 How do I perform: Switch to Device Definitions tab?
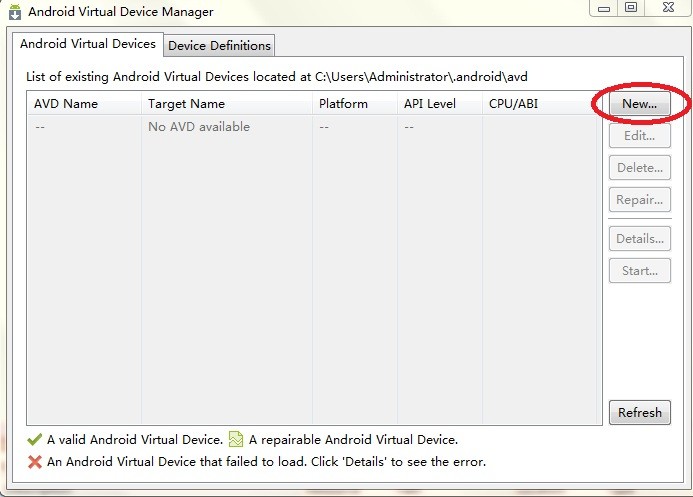(219, 46)
